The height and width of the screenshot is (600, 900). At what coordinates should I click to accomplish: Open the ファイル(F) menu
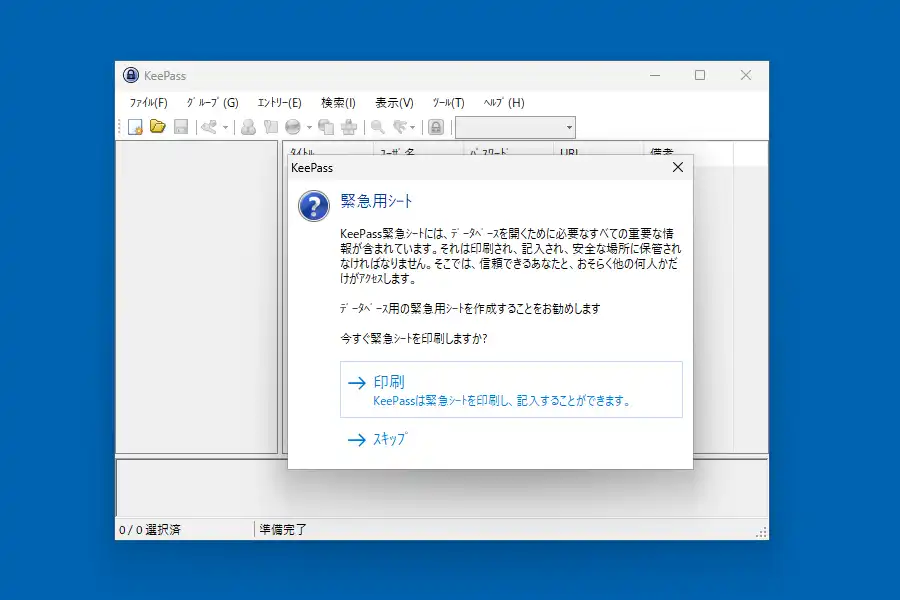[x=148, y=103]
